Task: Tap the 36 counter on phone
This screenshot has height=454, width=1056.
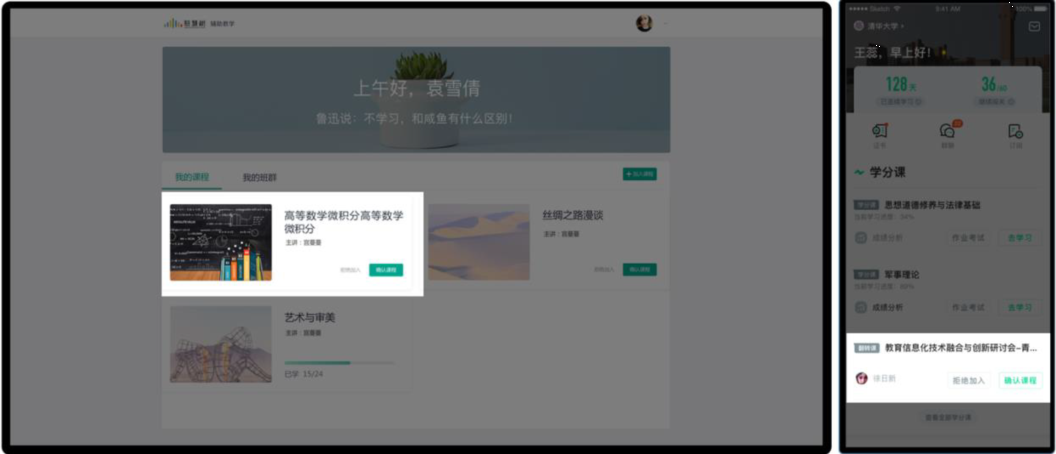Action: tap(993, 84)
